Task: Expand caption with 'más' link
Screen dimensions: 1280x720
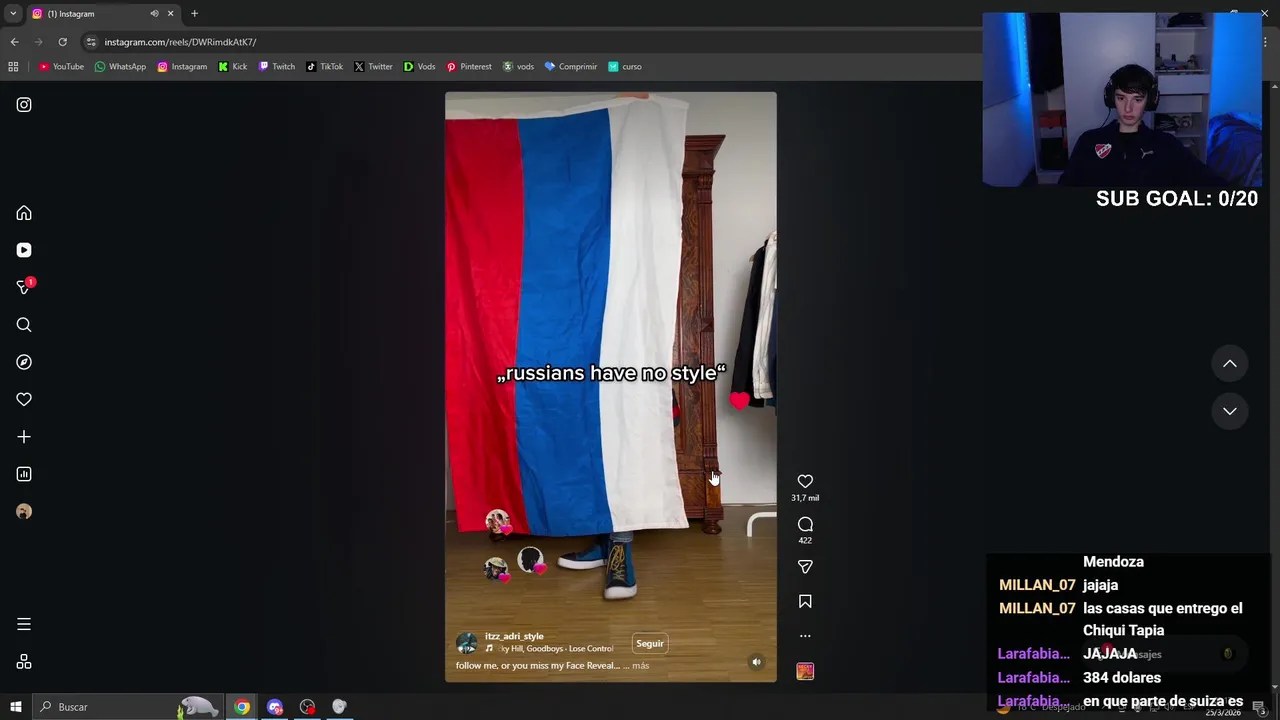Action: tap(640, 666)
